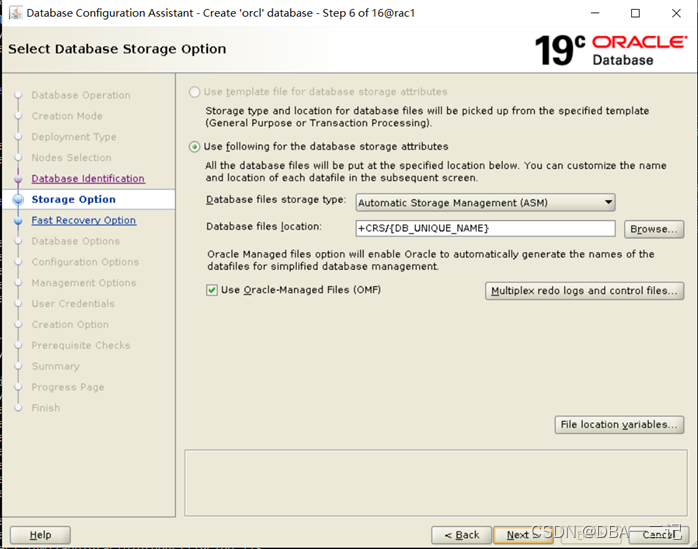This screenshot has height=549, width=698.
Task: Click the Nodes Selection step
Action: pos(71,158)
